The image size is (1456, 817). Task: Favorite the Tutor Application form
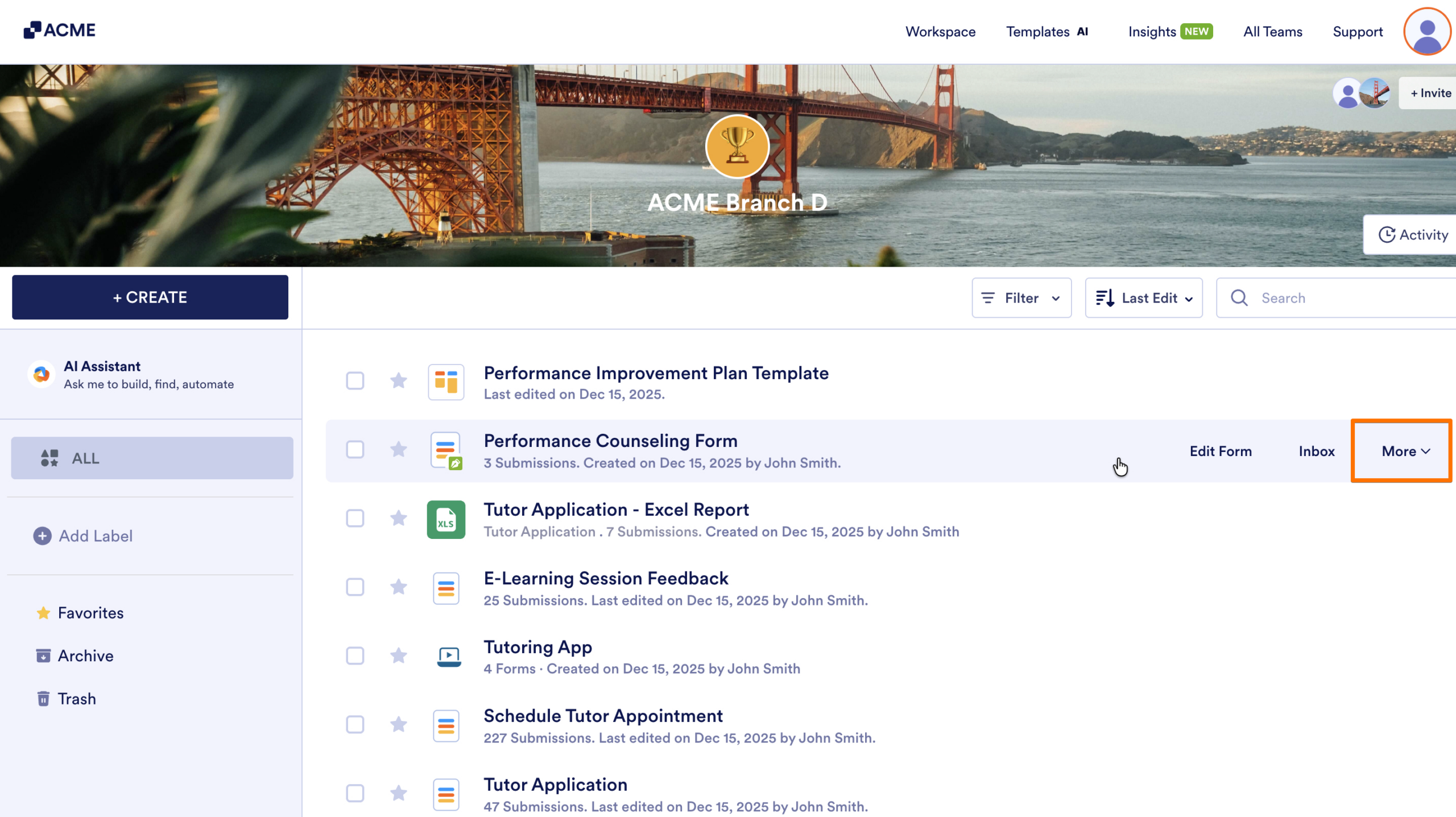tap(399, 793)
